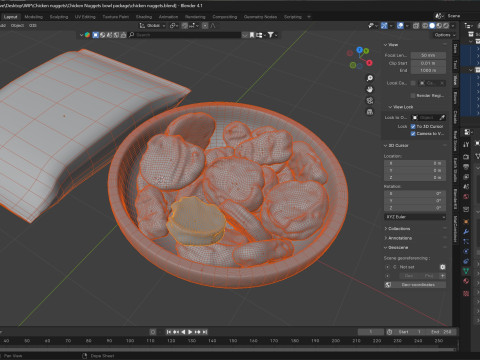480x360 pixels.
Task: Open Render properties tab icon
Action: point(466,157)
